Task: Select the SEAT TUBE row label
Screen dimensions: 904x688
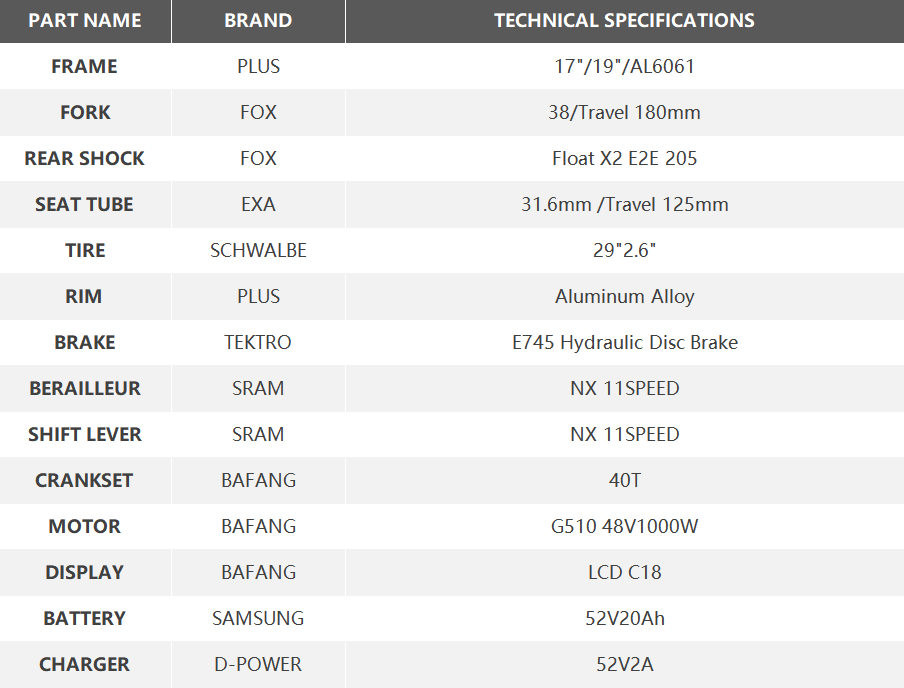Action: [x=85, y=205]
